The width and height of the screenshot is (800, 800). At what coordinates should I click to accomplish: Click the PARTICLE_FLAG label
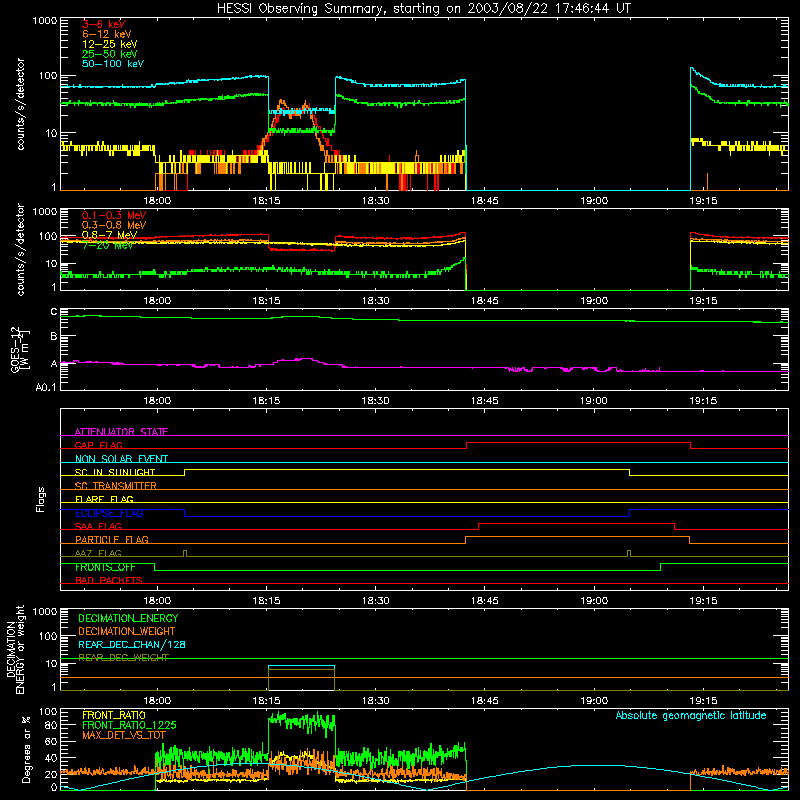pos(112,539)
